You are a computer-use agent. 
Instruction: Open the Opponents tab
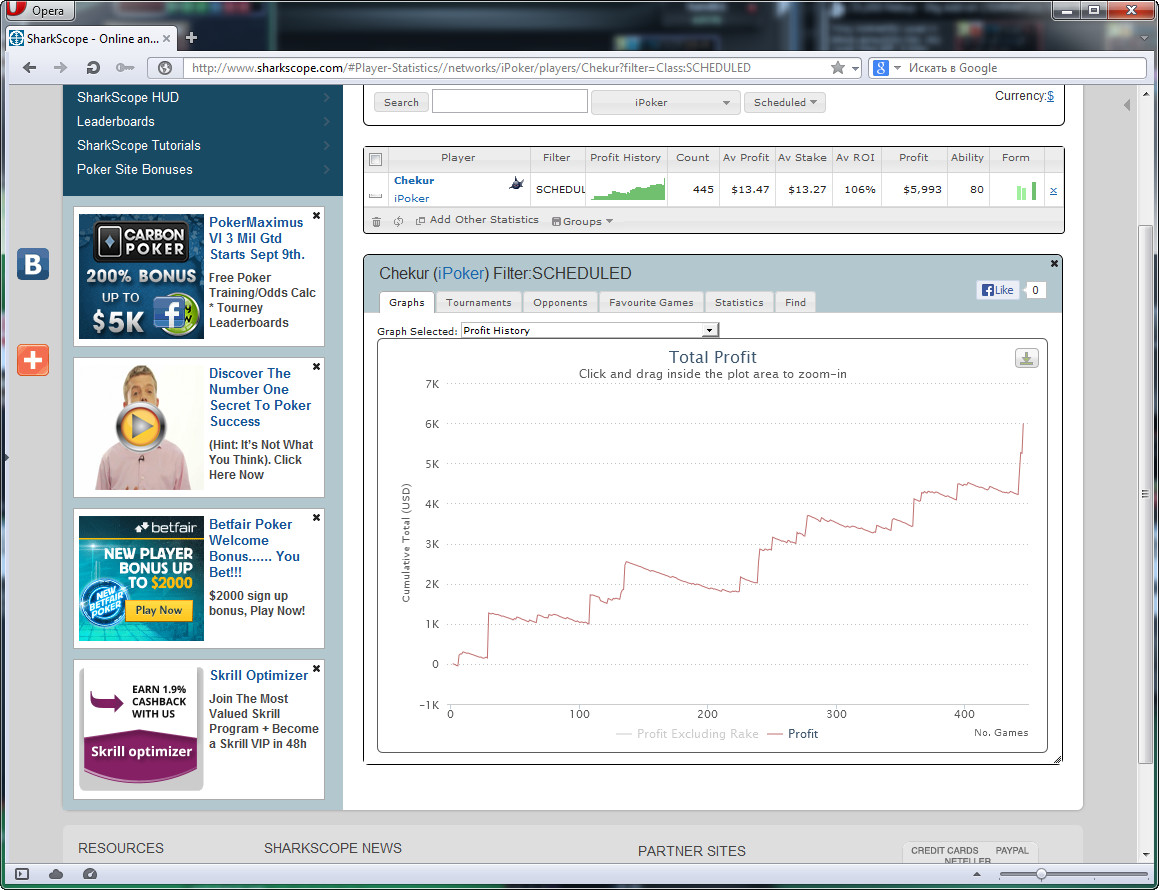[x=560, y=302]
